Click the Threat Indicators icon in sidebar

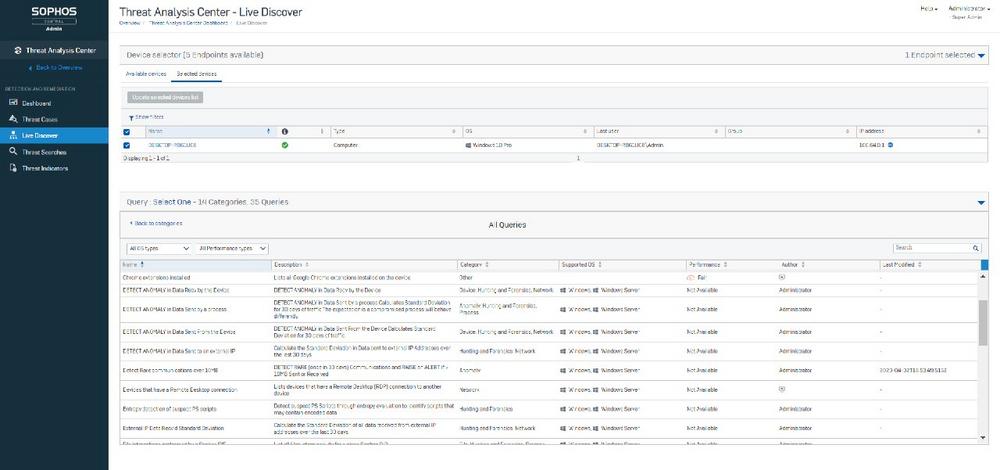click(14, 168)
